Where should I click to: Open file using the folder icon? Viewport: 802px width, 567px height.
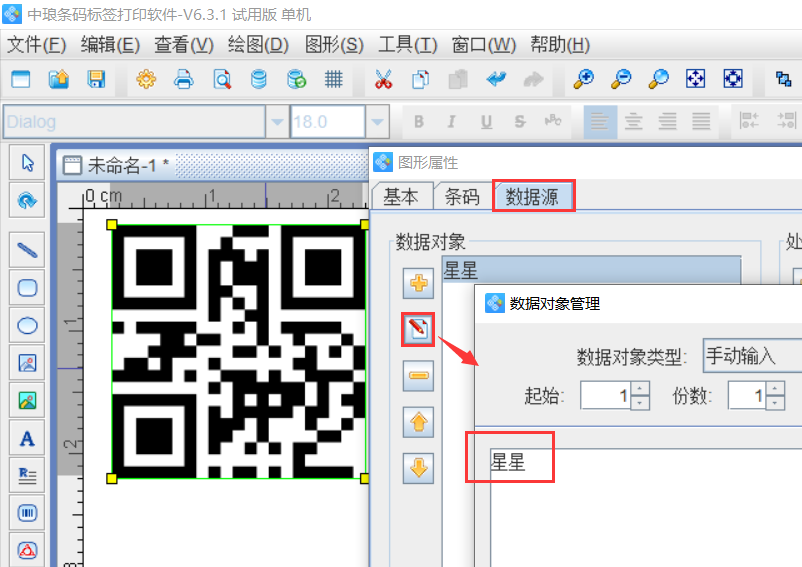[59, 79]
